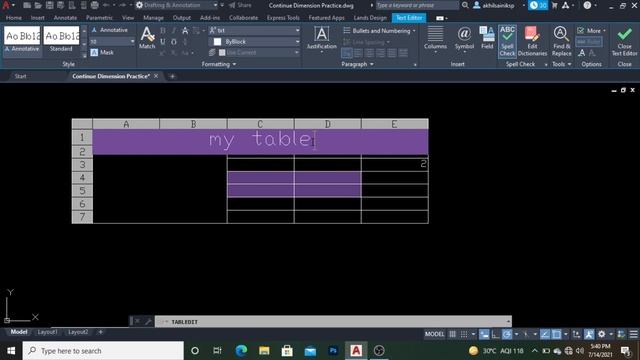Image resolution: width=640 pixels, height=360 pixels.
Task: Open status bar customization menu
Action: [x=633, y=334]
